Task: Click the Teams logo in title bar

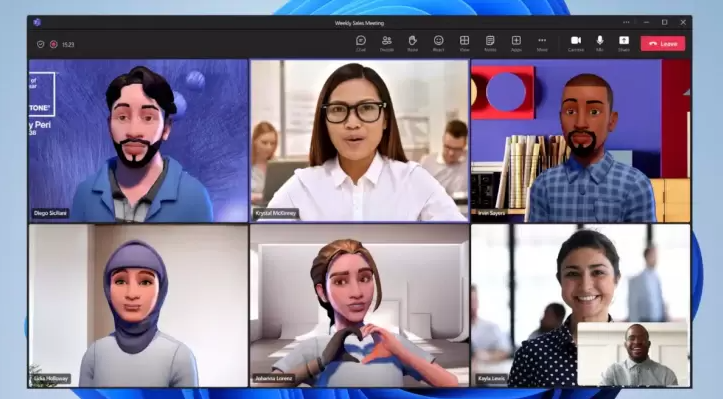Action: click(37, 22)
